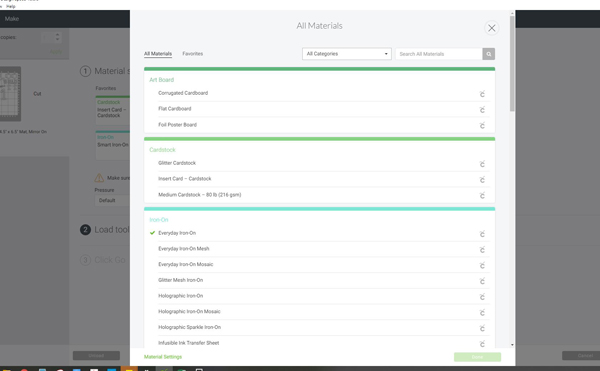This screenshot has height=371, width=600.
Task: Click the Cricut icon beside Corrugated Cardboard
Action: pos(482,94)
